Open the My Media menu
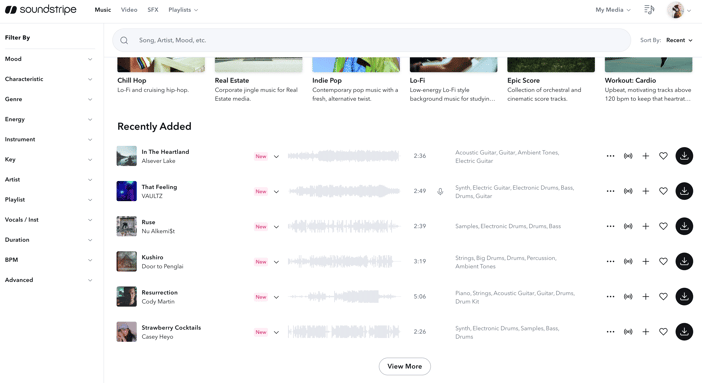Viewport: 702px width, 383px height. tap(612, 10)
